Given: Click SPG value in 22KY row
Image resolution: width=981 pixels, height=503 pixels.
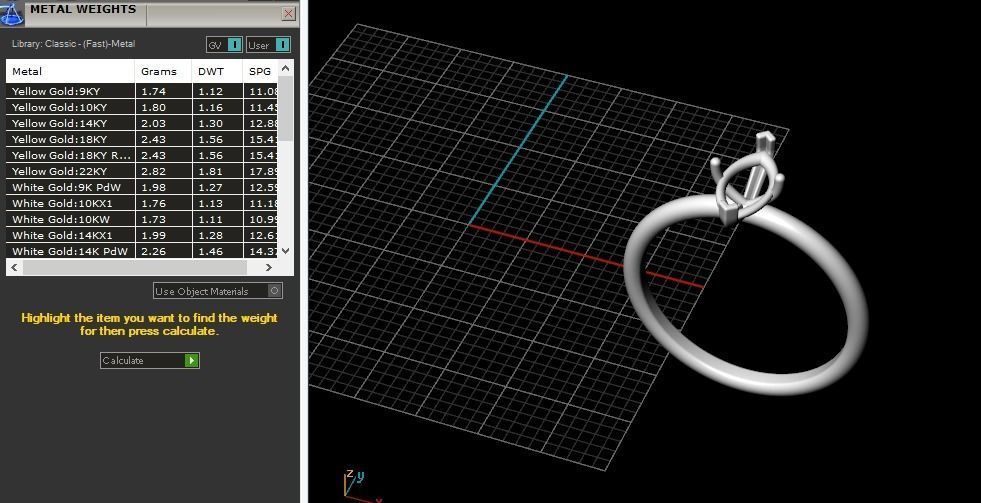Looking at the screenshot, I should pyautogui.click(x=263, y=171).
